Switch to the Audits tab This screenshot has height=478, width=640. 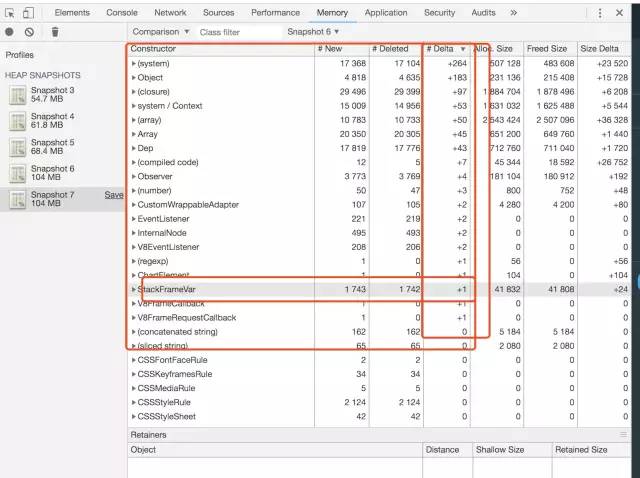(483, 13)
